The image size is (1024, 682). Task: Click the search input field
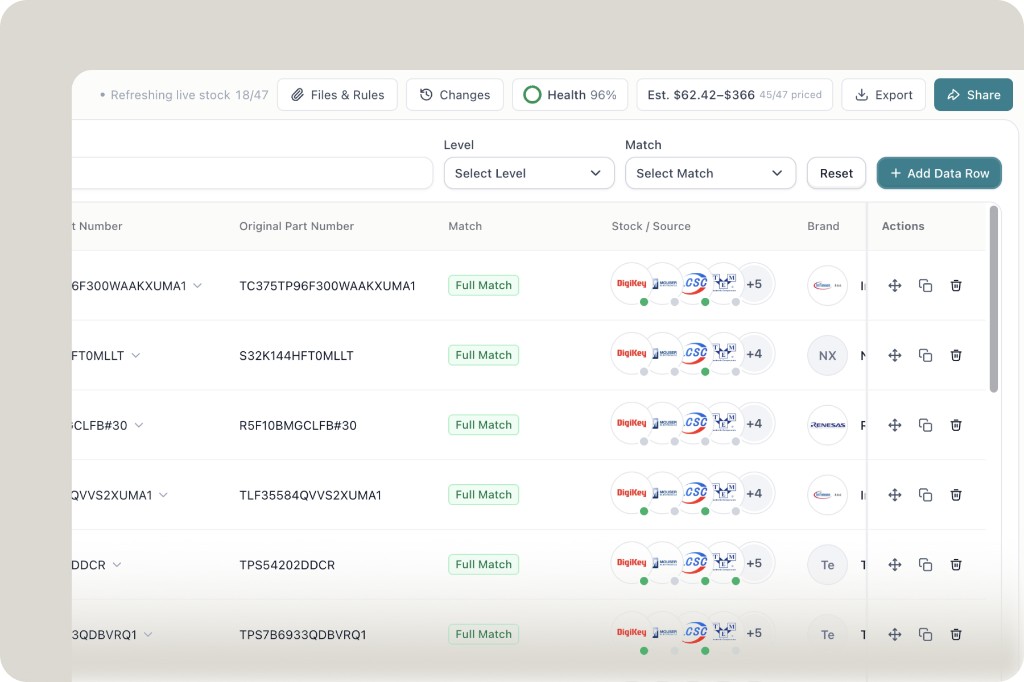252,173
